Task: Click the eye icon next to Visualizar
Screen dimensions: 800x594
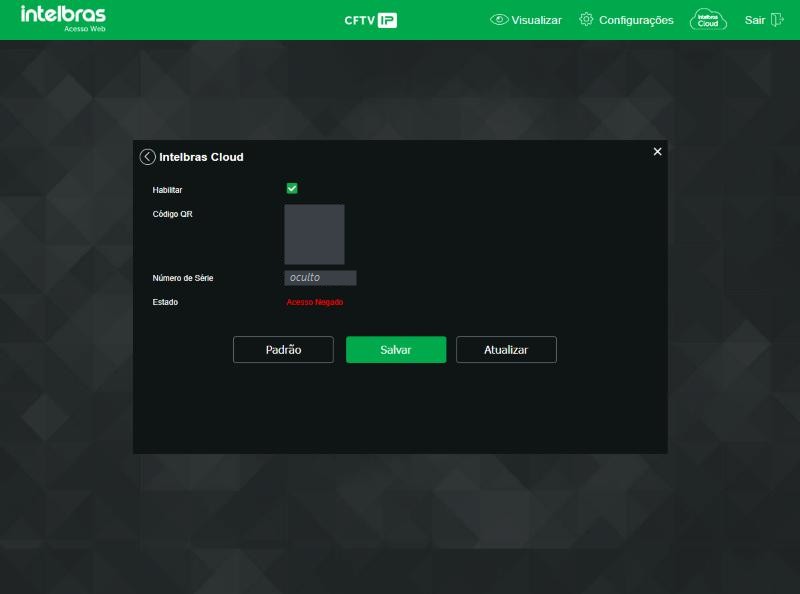Action: (499, 20)
